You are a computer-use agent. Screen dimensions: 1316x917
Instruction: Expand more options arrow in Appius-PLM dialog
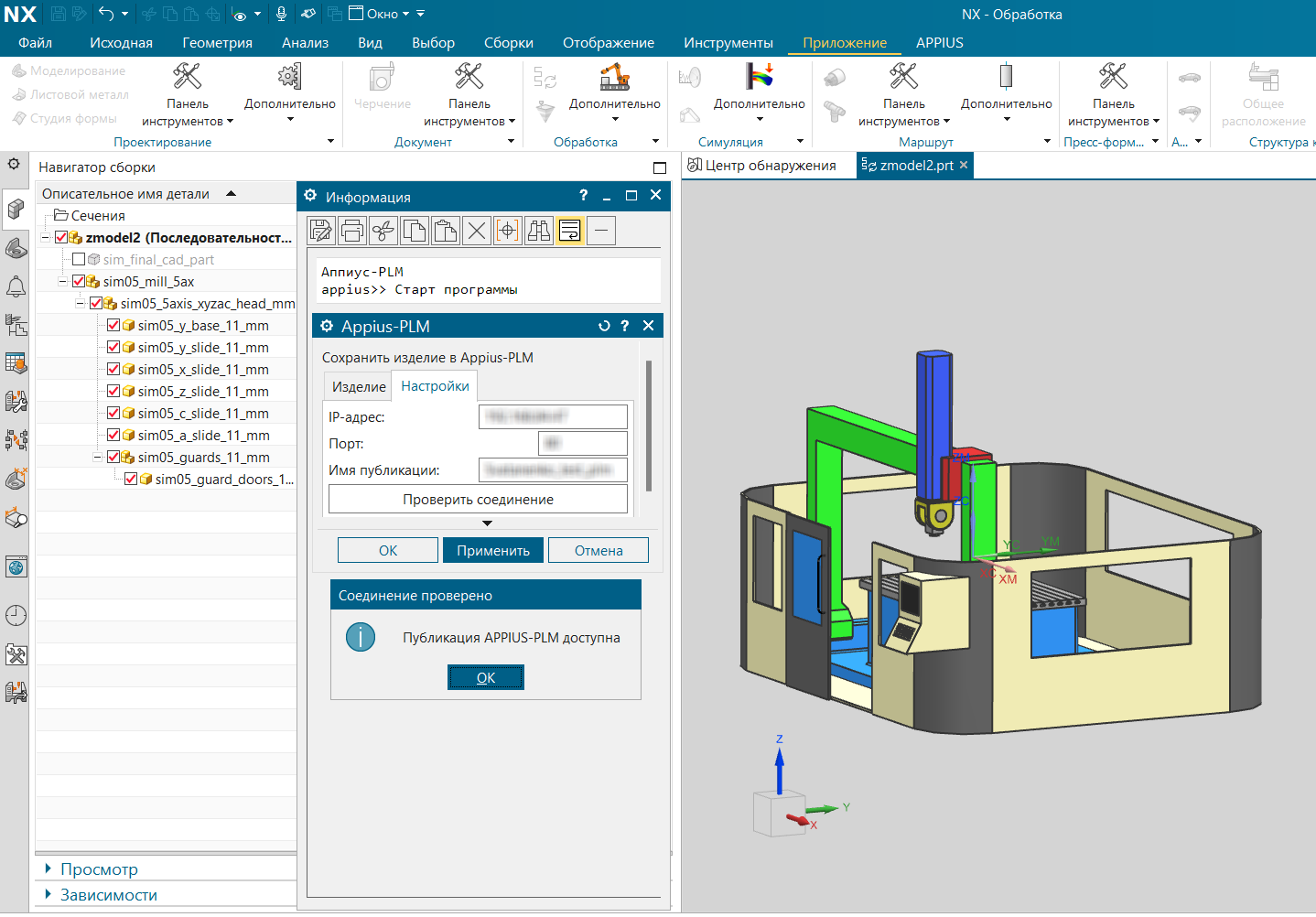[x=487, y=523]
